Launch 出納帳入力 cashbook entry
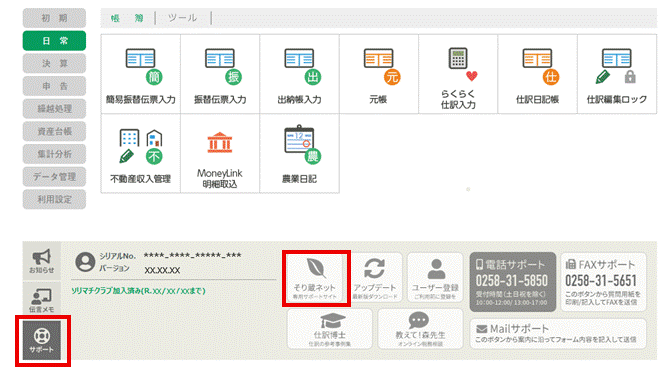 (299, 74)
